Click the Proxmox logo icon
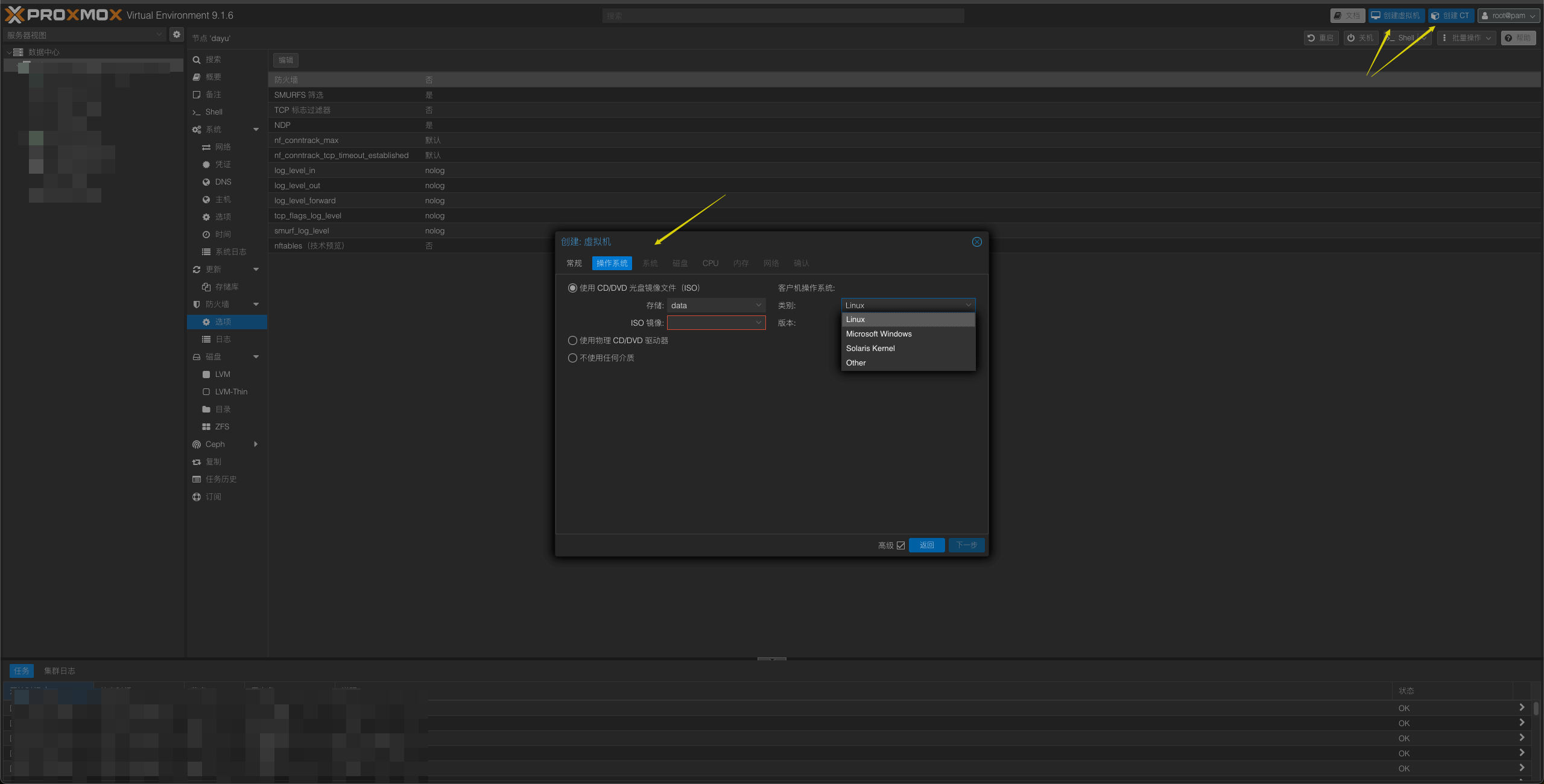1544x784 pixels. (14, 14)
